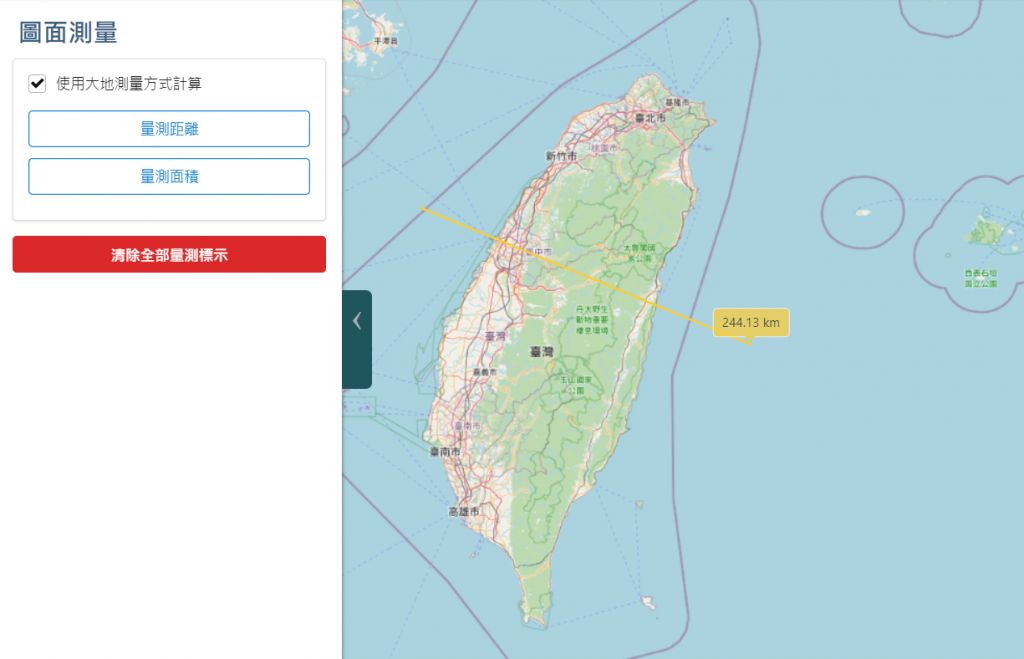Toggle the 使用大地測量方式計算 checkbox
The width and height of the screenshot is (1024, 659).
click(37, 84)
